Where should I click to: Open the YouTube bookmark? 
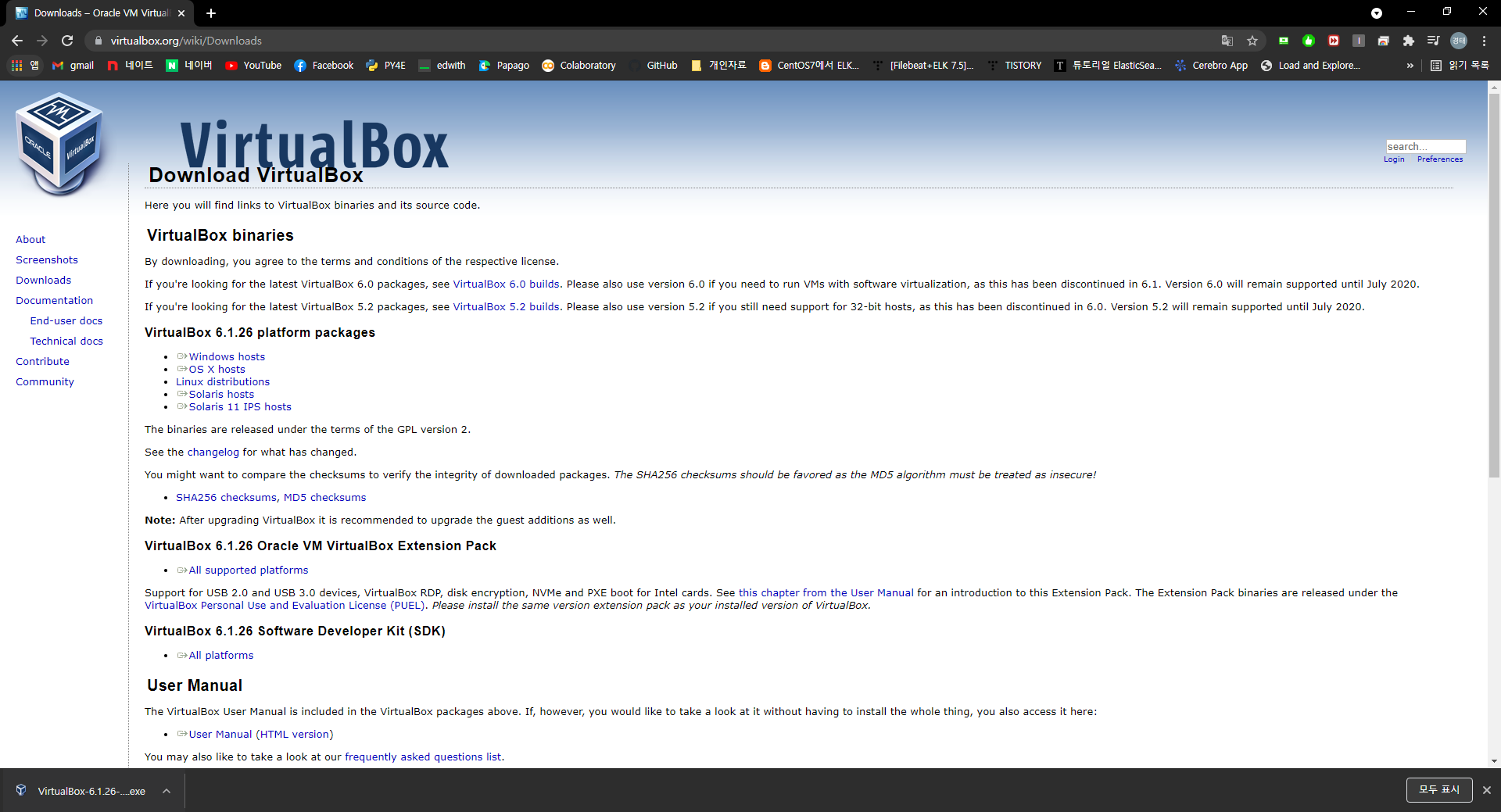point(253,66)
